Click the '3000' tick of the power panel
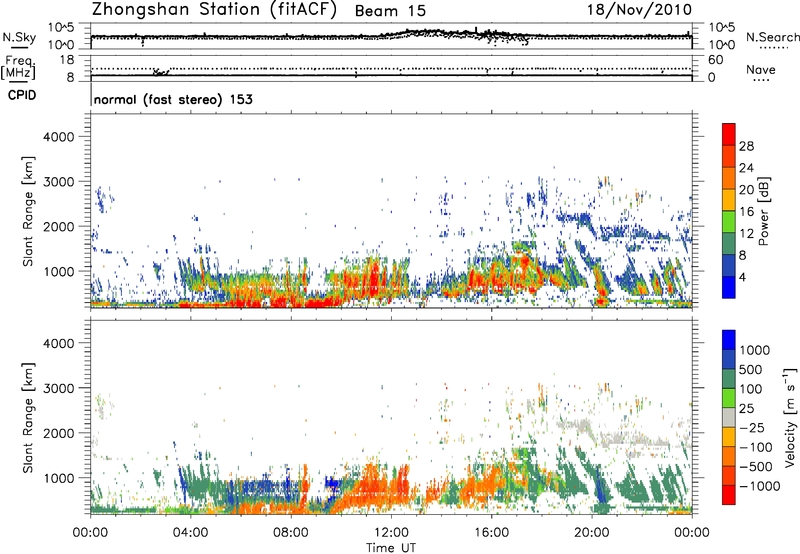800x554 pixels. [x=59, y=182]
